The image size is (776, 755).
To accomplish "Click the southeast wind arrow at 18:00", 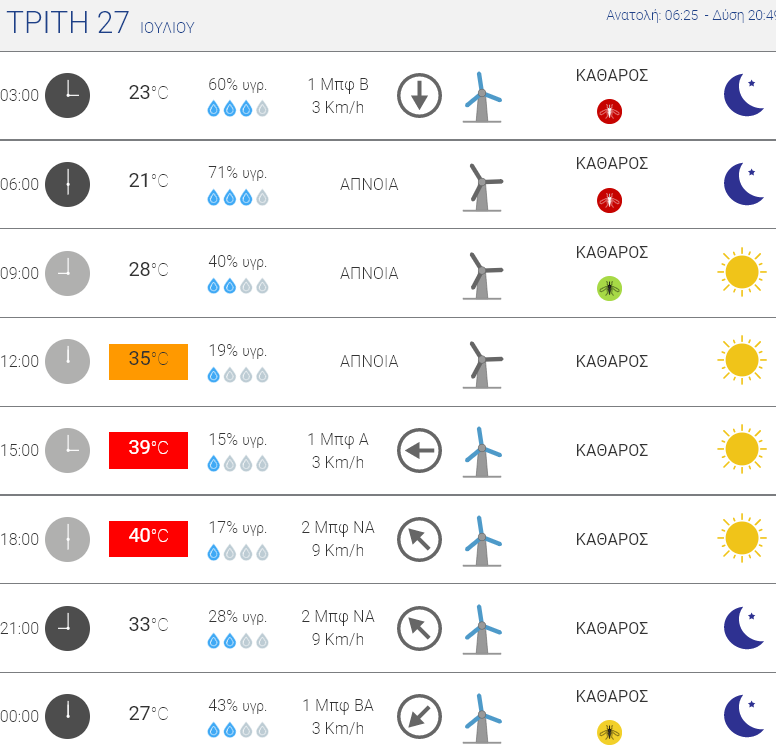I will point(419,540).
